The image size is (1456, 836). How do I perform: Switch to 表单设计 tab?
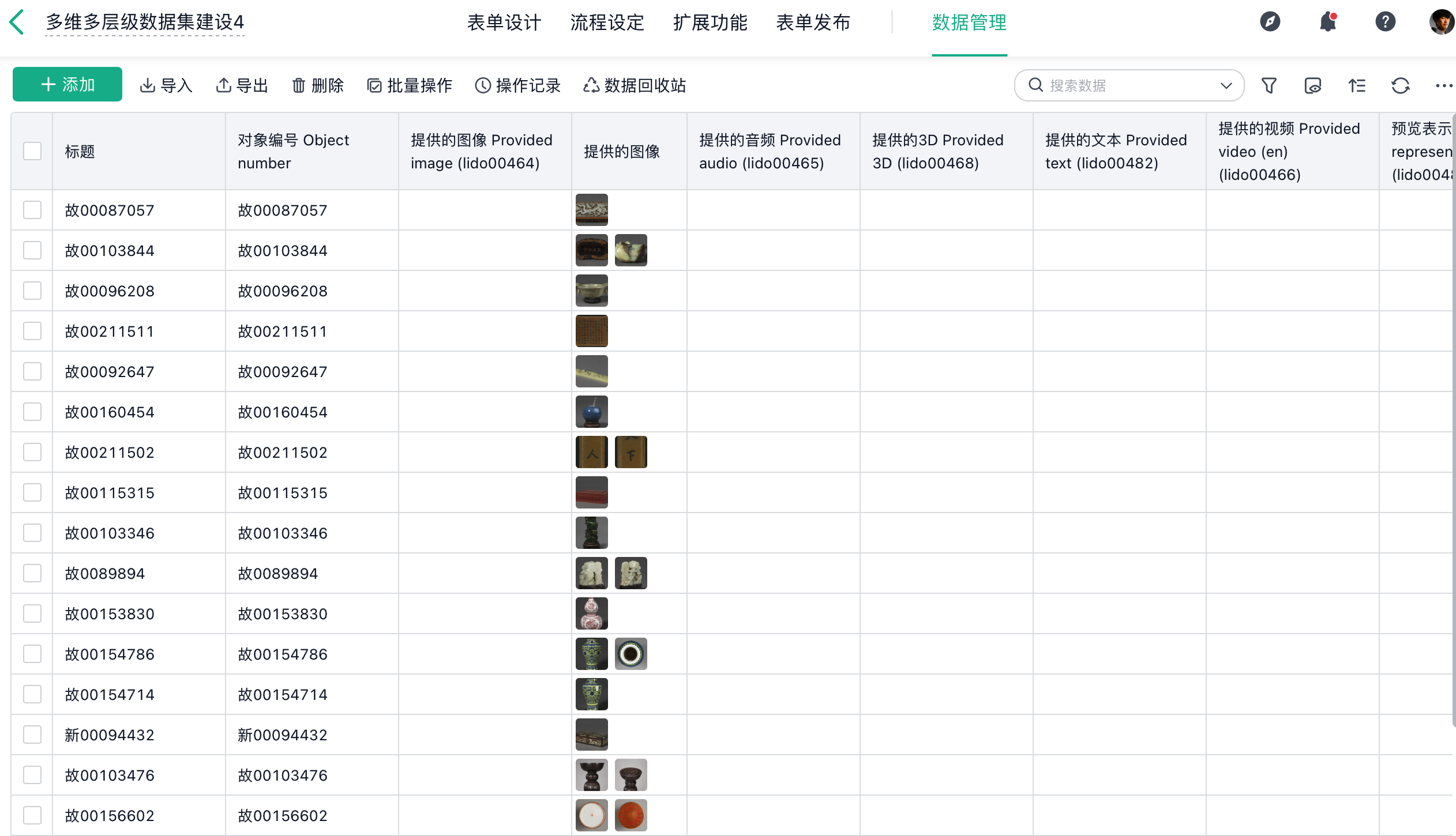click(x=504, y=23)
